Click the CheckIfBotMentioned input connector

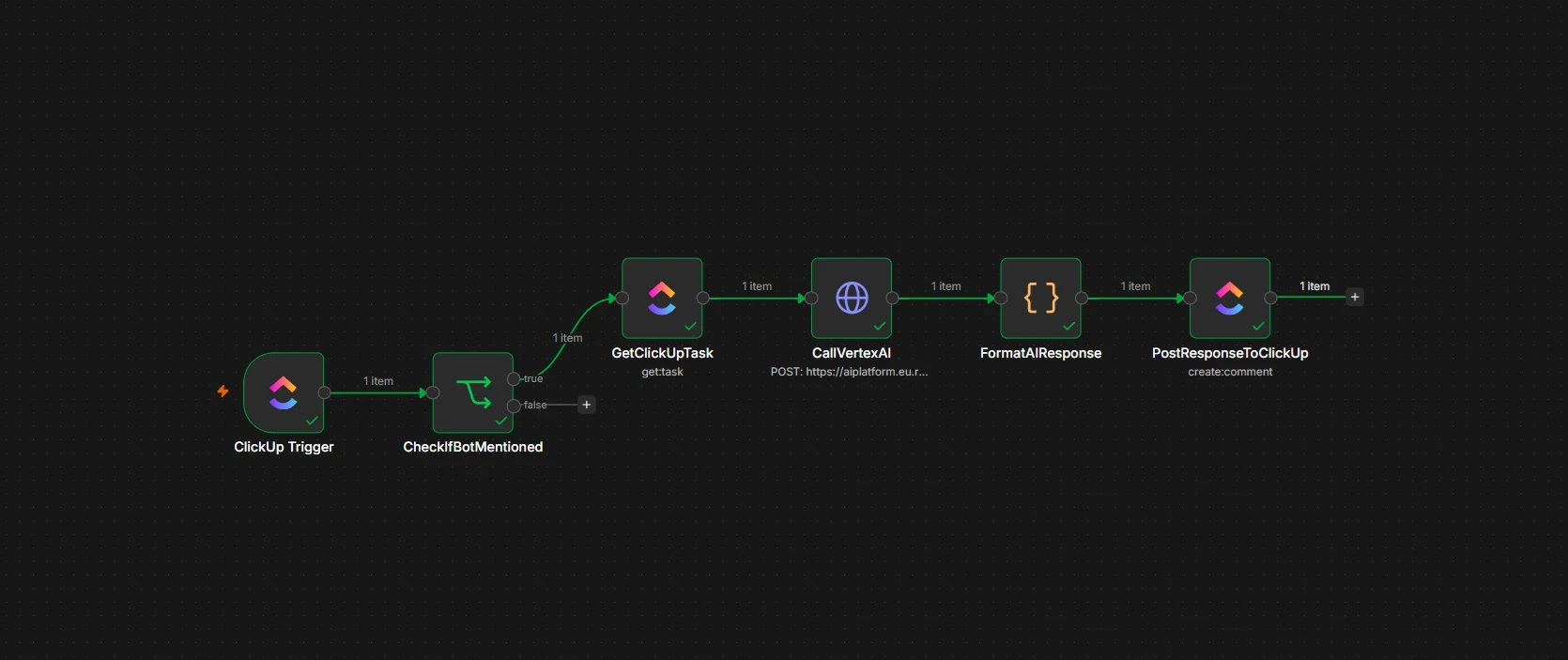(x=433, y=392)
